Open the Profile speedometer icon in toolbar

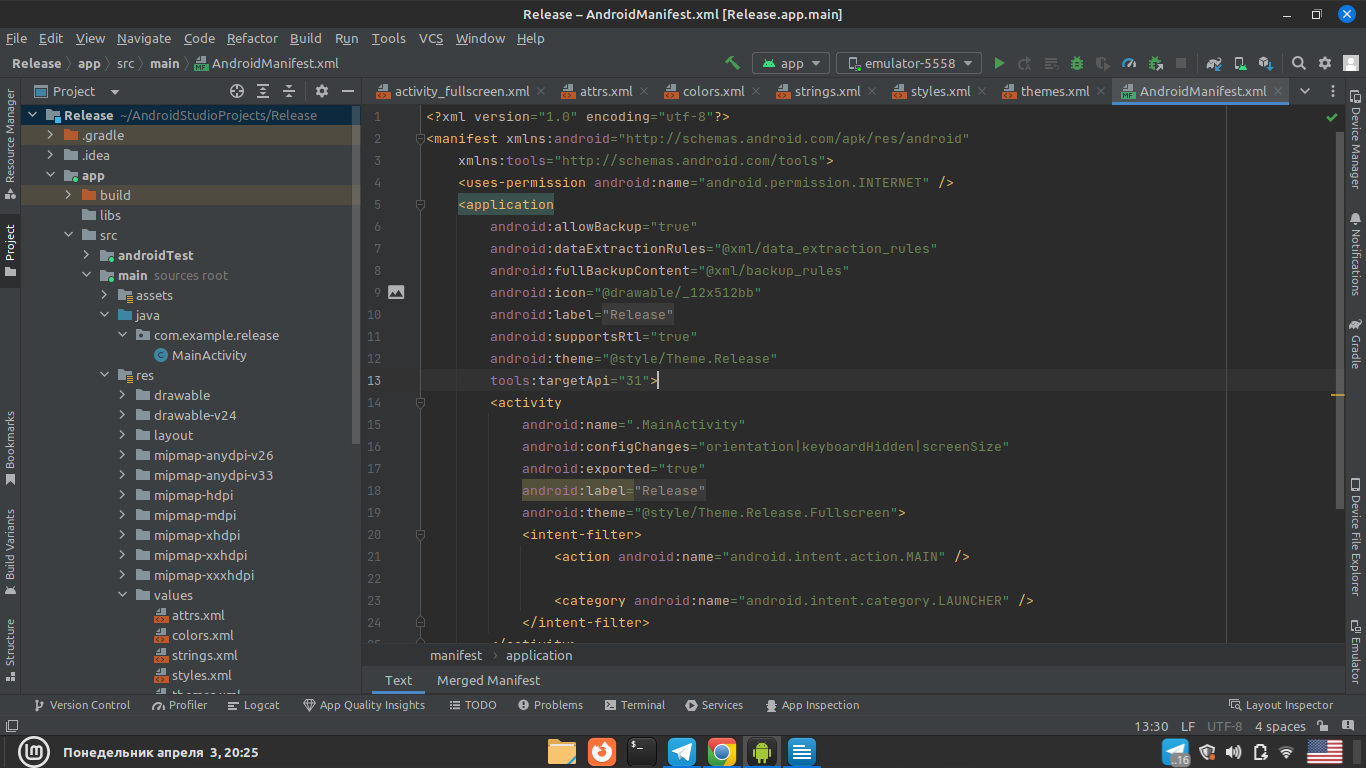tap(1129, 63)
